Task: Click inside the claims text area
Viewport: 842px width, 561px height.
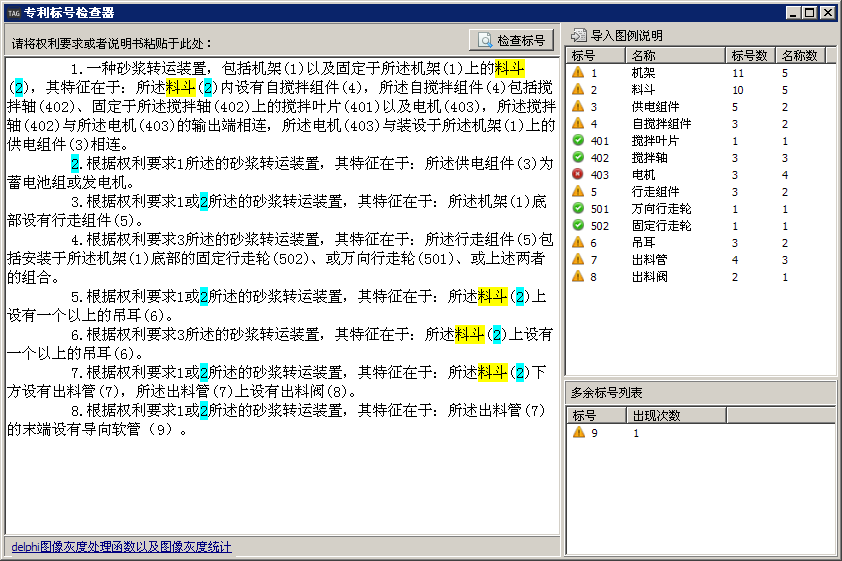Action: pyautogui.click(x=280, y=480)
